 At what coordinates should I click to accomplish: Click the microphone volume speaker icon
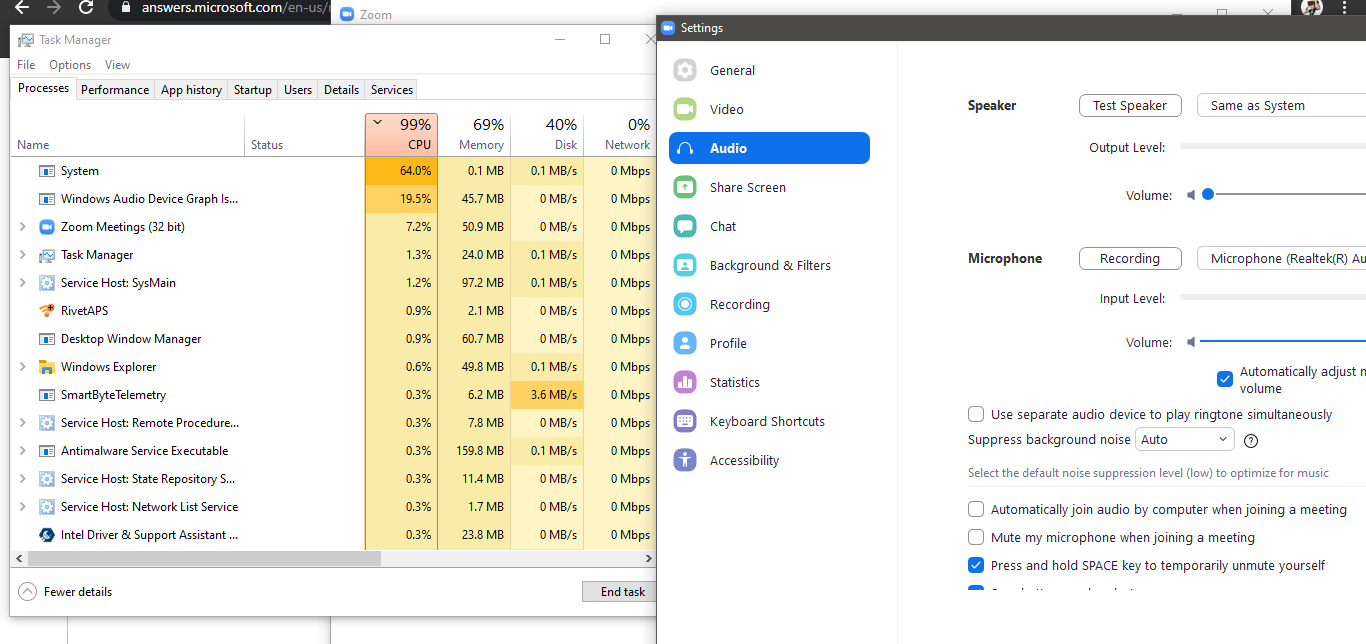[1191, 342]
